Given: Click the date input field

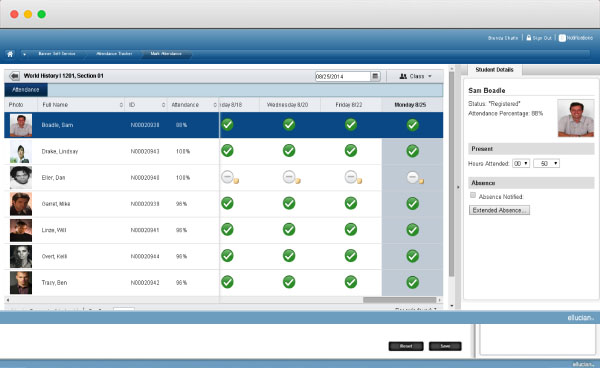Looking at the screenshot, I should tap(342, 76).
